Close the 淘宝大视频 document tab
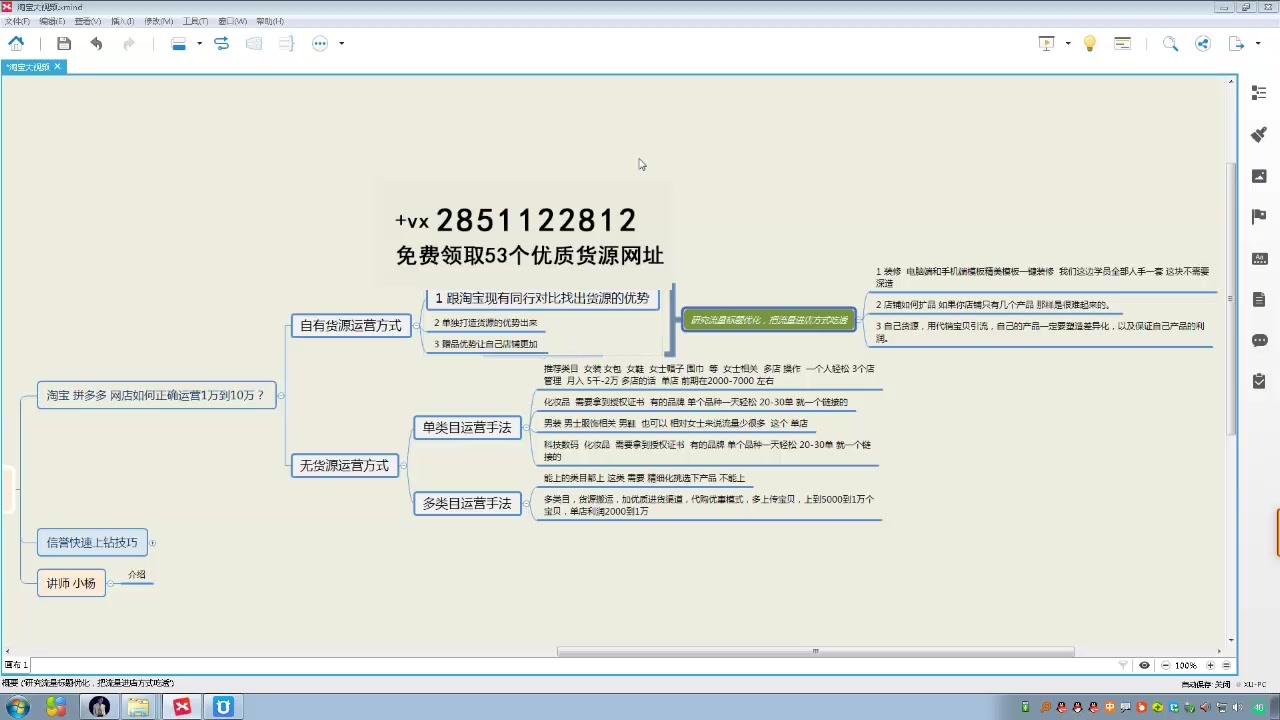Screen dimensions: 1280x720 click(x=58, y=67)
